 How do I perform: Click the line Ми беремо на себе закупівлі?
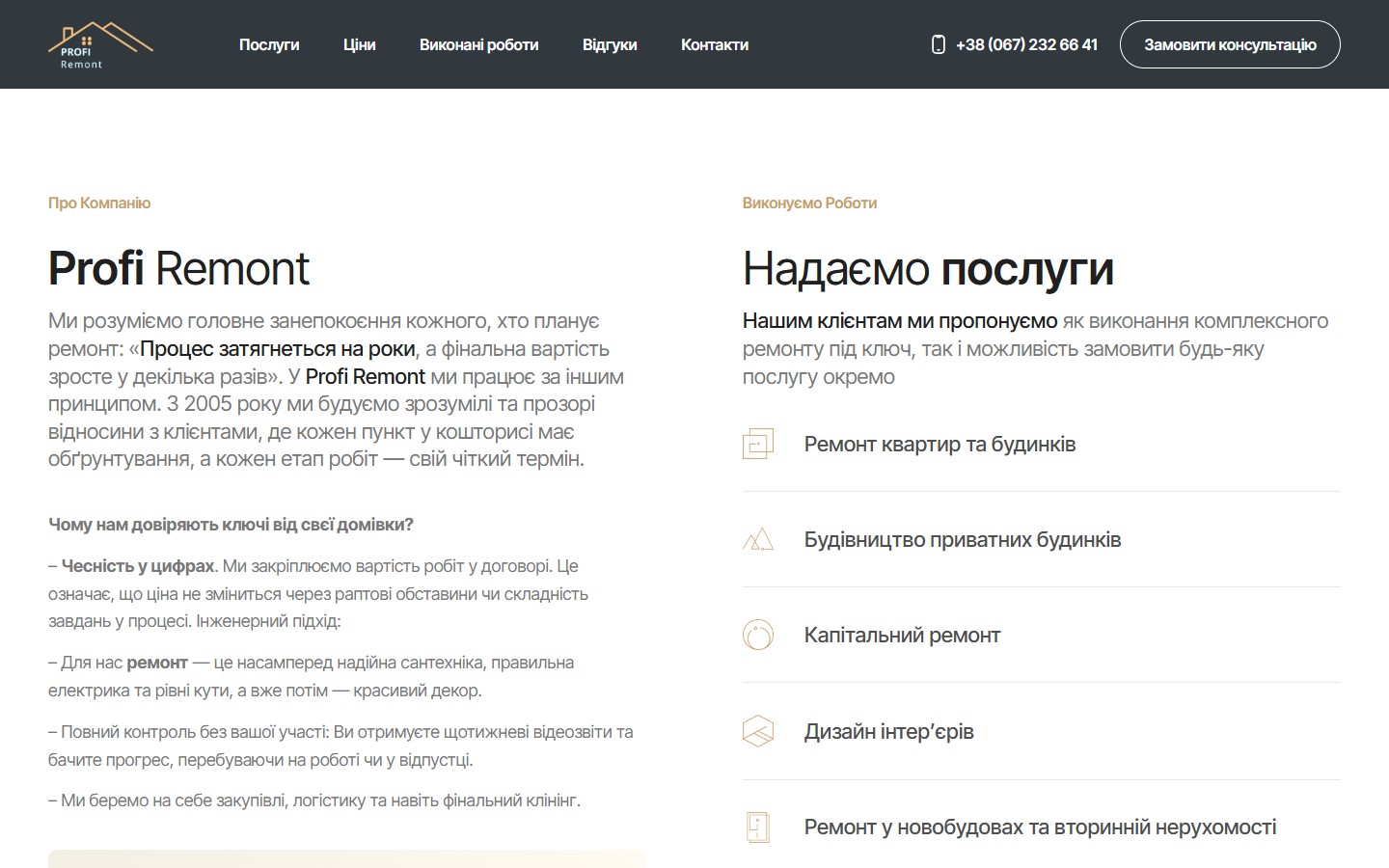(314, 800)
